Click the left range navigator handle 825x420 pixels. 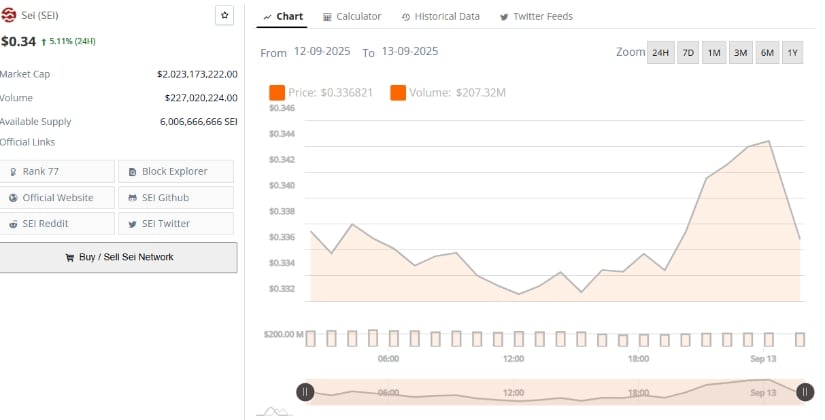pos(305,392)
